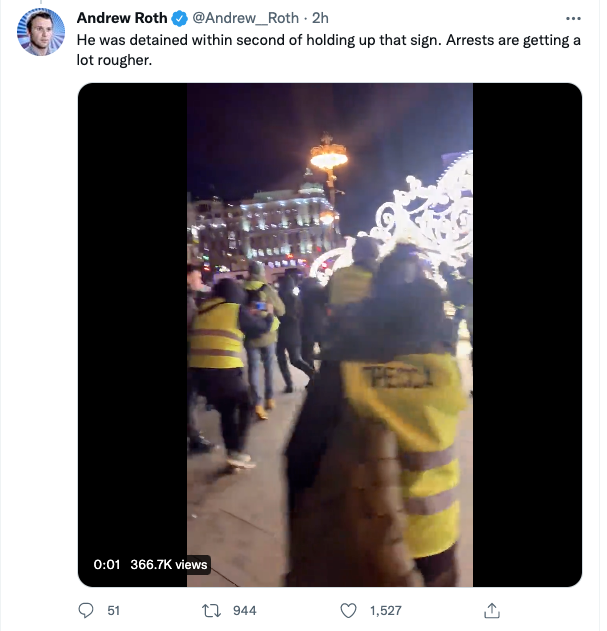Retweet the post using the retweet icon
This screenshot has width=607, height=631.
point(210,610)
